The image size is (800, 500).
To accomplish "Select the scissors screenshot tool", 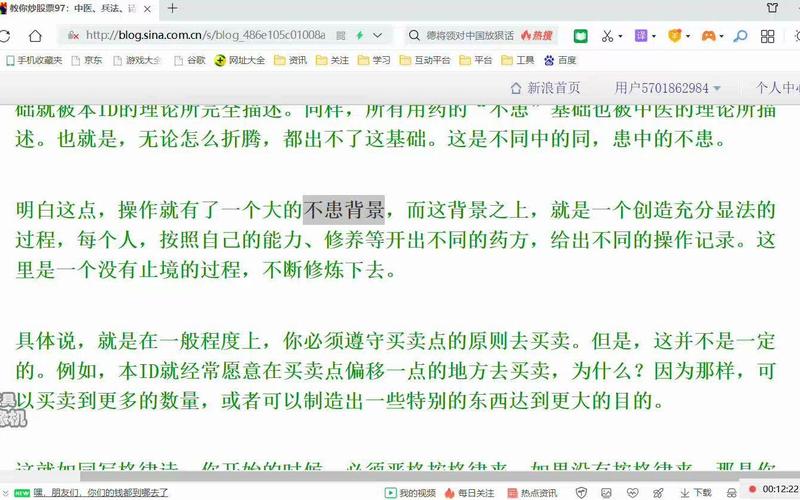I will [x=607, y=36].
